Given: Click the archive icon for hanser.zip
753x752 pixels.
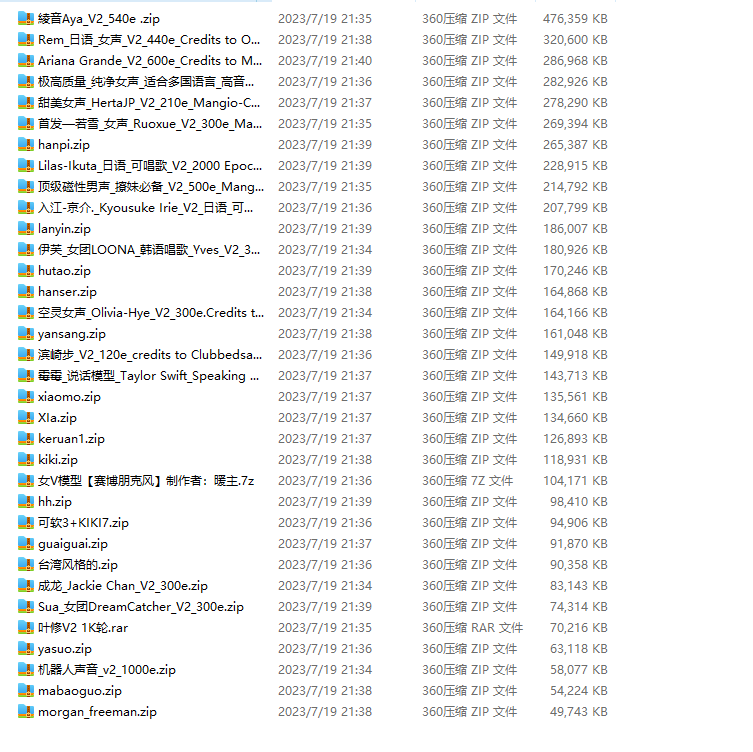Looking at the screenshot, I should tap(26, 291).
